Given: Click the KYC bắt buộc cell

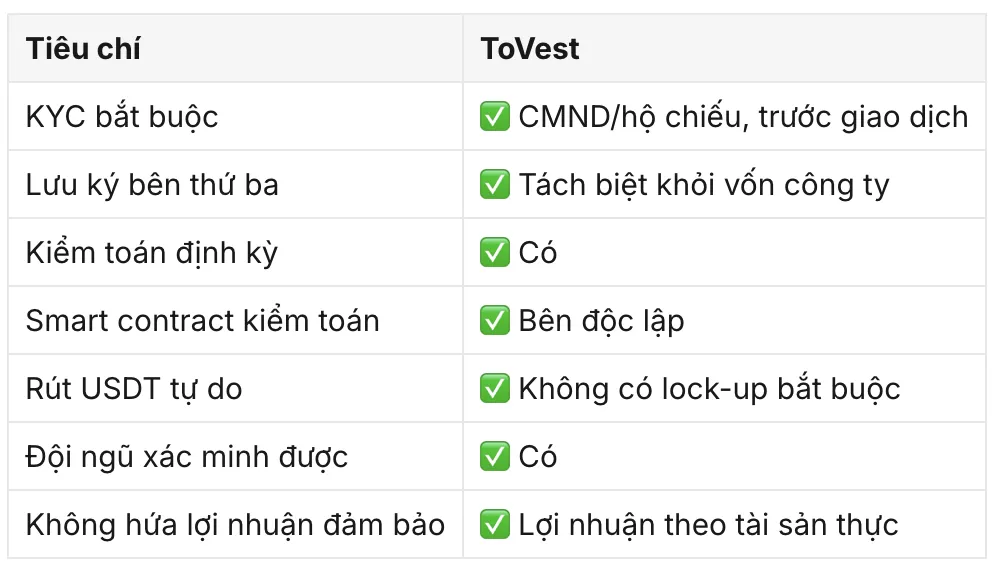Looking at the screenshot, I should pos(236,116).
